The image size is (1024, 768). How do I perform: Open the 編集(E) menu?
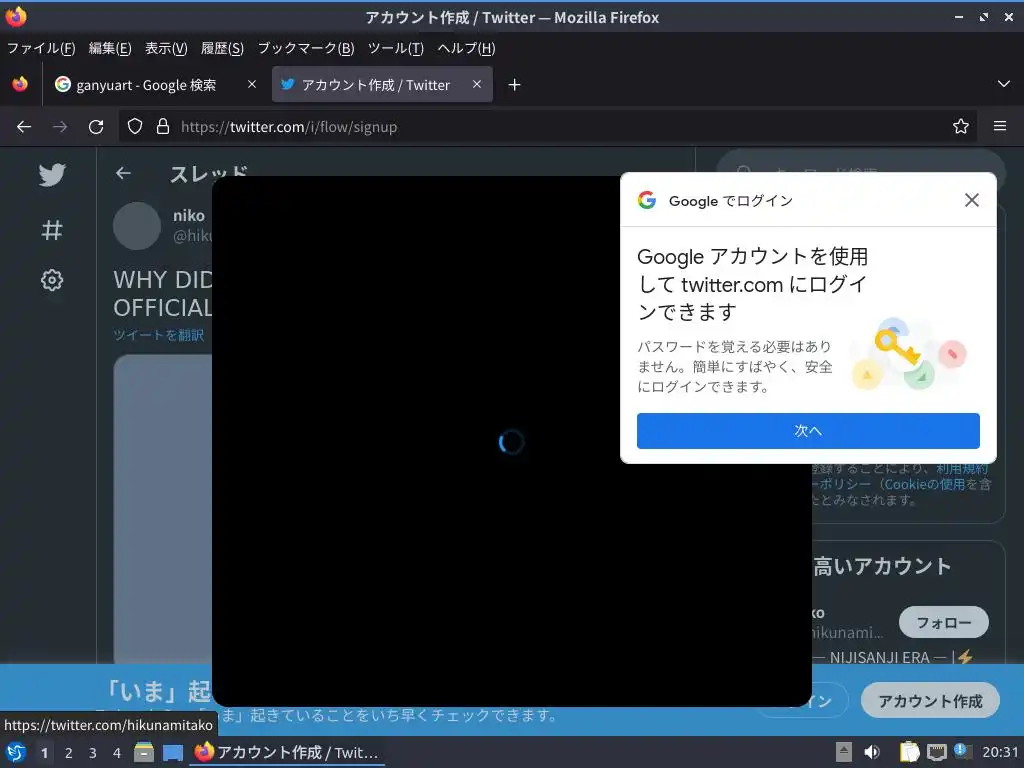110,48
